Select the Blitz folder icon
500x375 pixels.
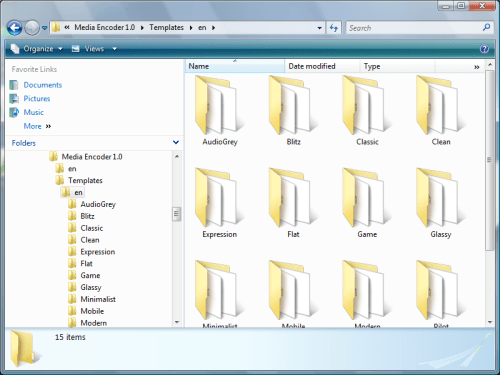tap(293, 105)
